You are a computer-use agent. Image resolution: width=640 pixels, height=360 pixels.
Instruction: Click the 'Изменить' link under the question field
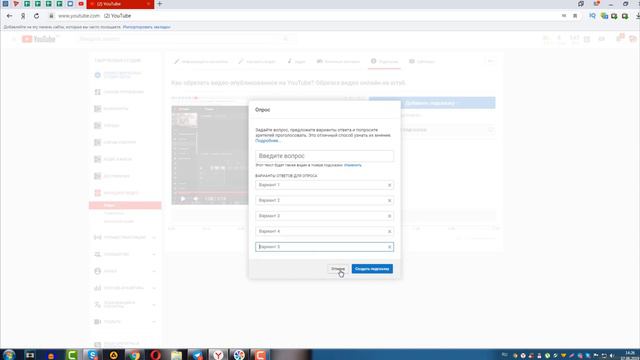(x=353, y=165)
